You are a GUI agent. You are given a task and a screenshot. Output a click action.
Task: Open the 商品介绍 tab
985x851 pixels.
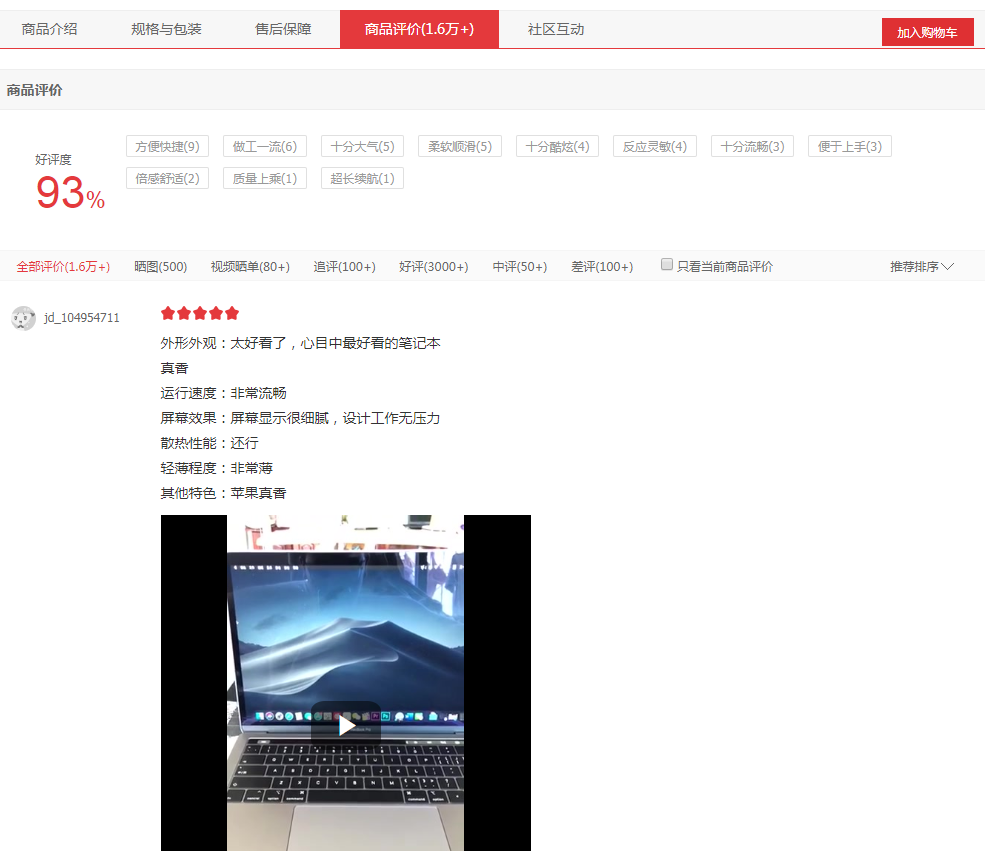49,29
